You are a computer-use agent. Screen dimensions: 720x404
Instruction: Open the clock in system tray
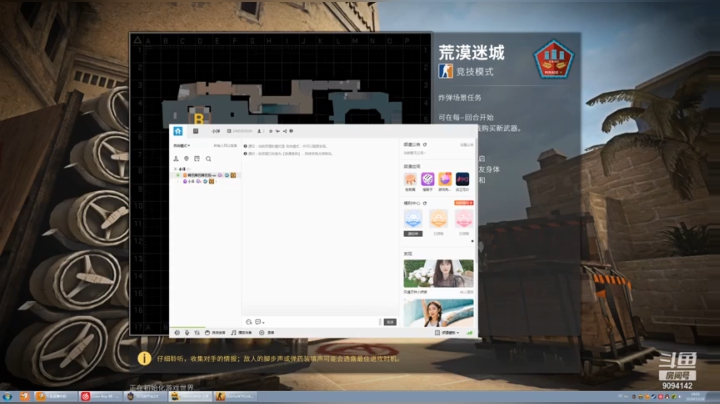point(696,396)
